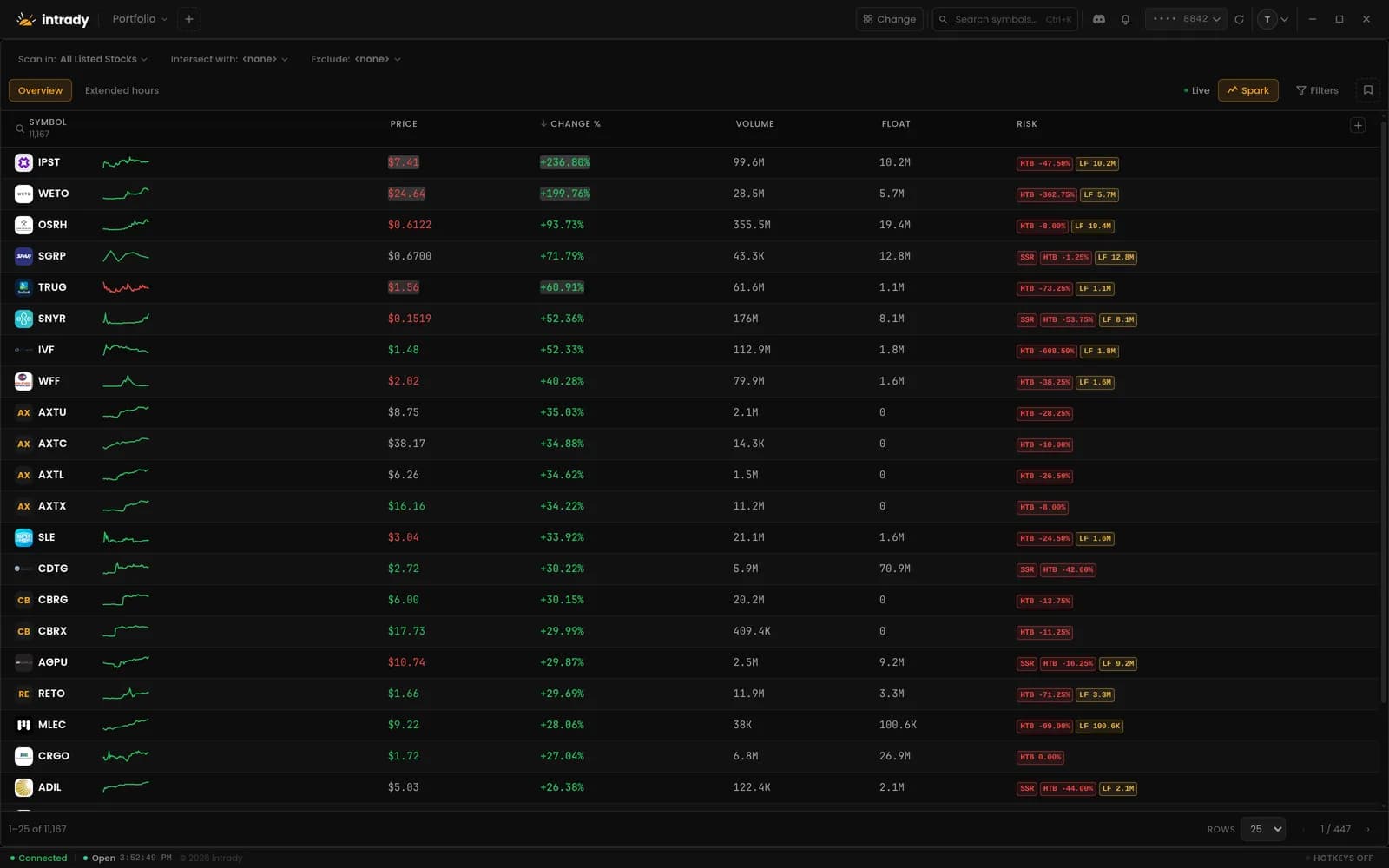
Task: Add a column with plus icon
Action: [x=1358, y=125]
